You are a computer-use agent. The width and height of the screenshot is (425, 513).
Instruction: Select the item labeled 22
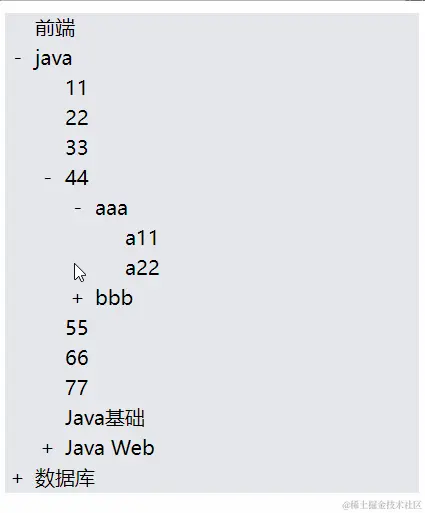coord(77,118)
